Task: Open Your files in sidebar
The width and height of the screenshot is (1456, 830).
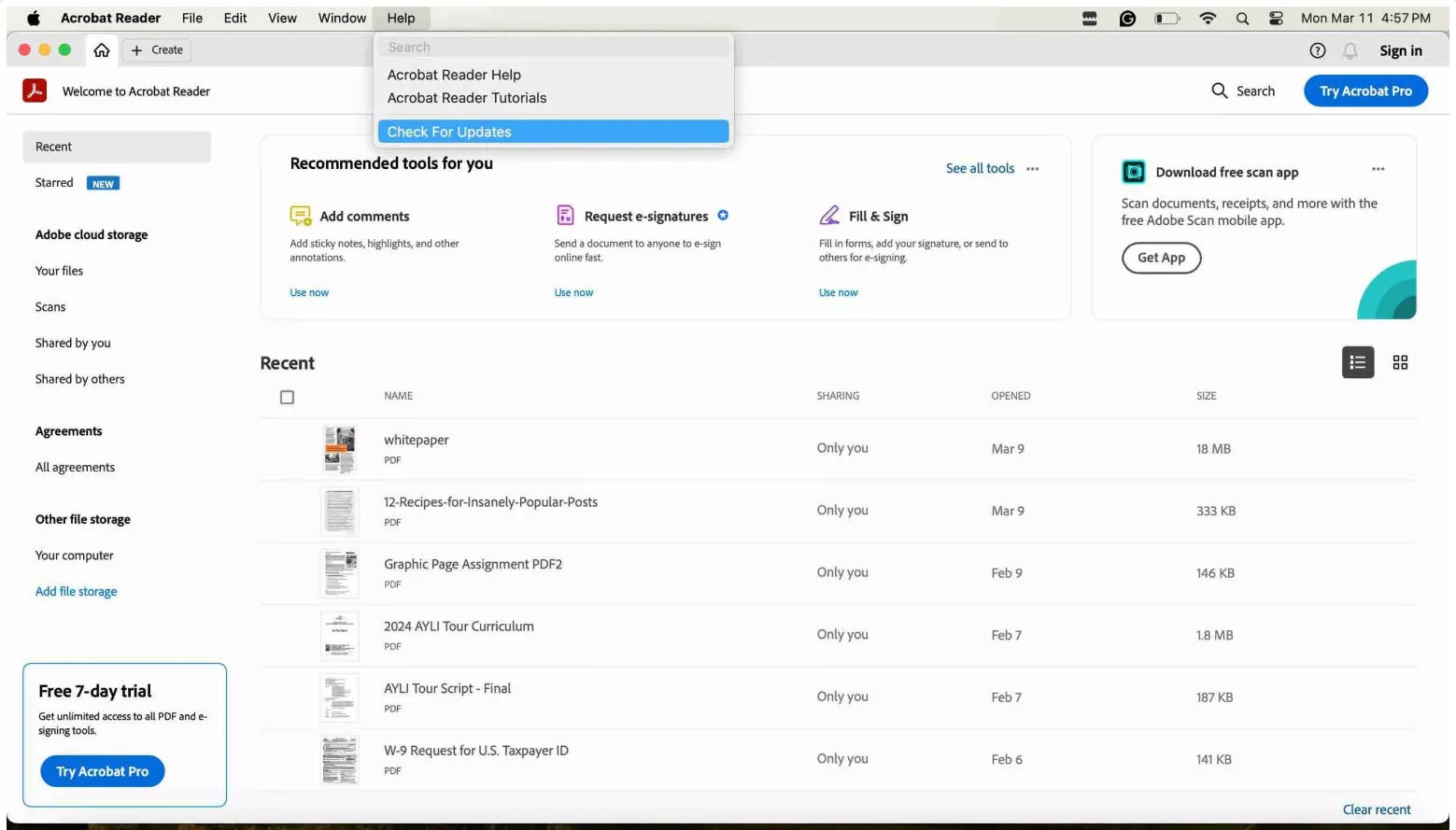Action: 59,271
